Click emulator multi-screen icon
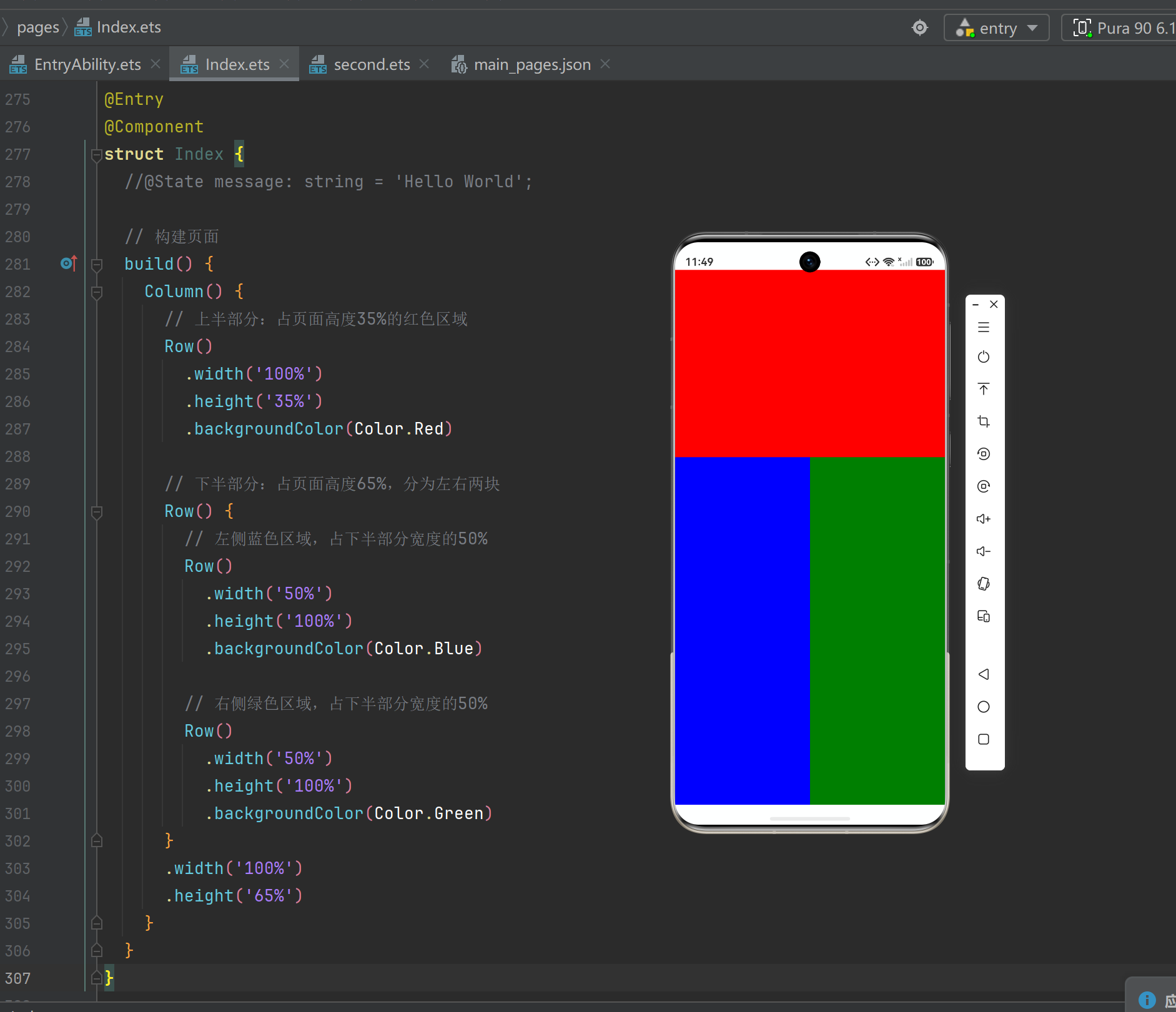The image size is (1176, 1012). pyautogui.click(x=984, y=616)
